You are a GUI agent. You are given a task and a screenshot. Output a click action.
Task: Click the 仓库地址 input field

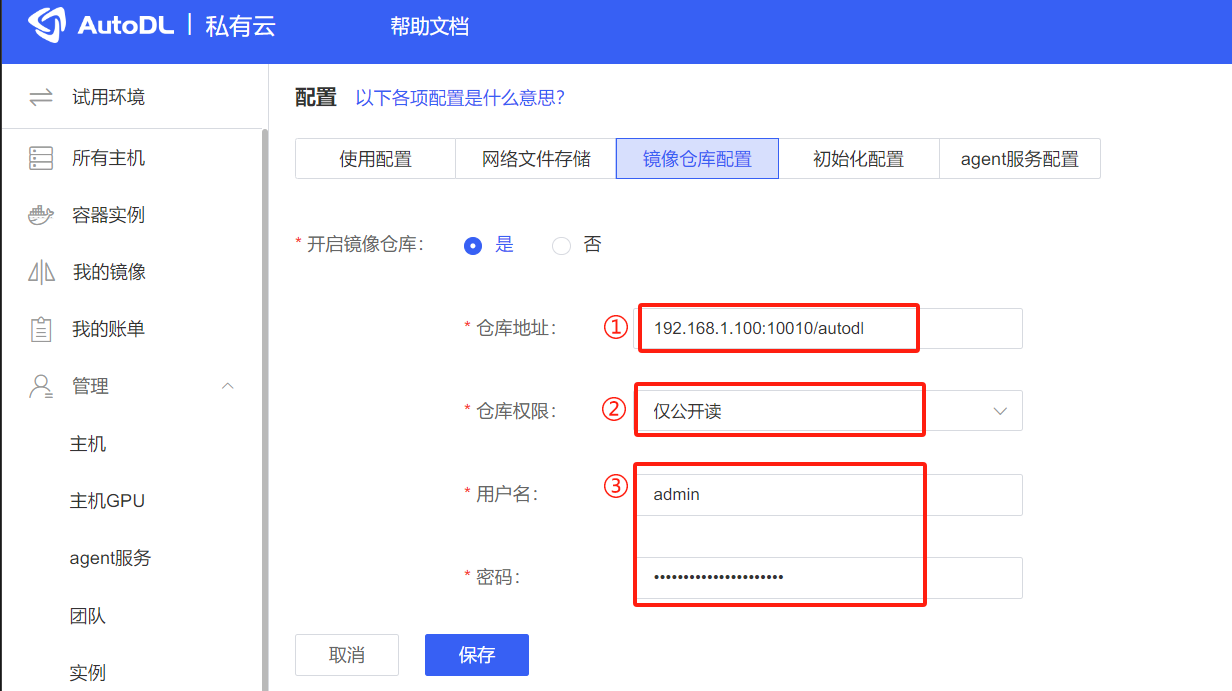click(x=778, y=327)
